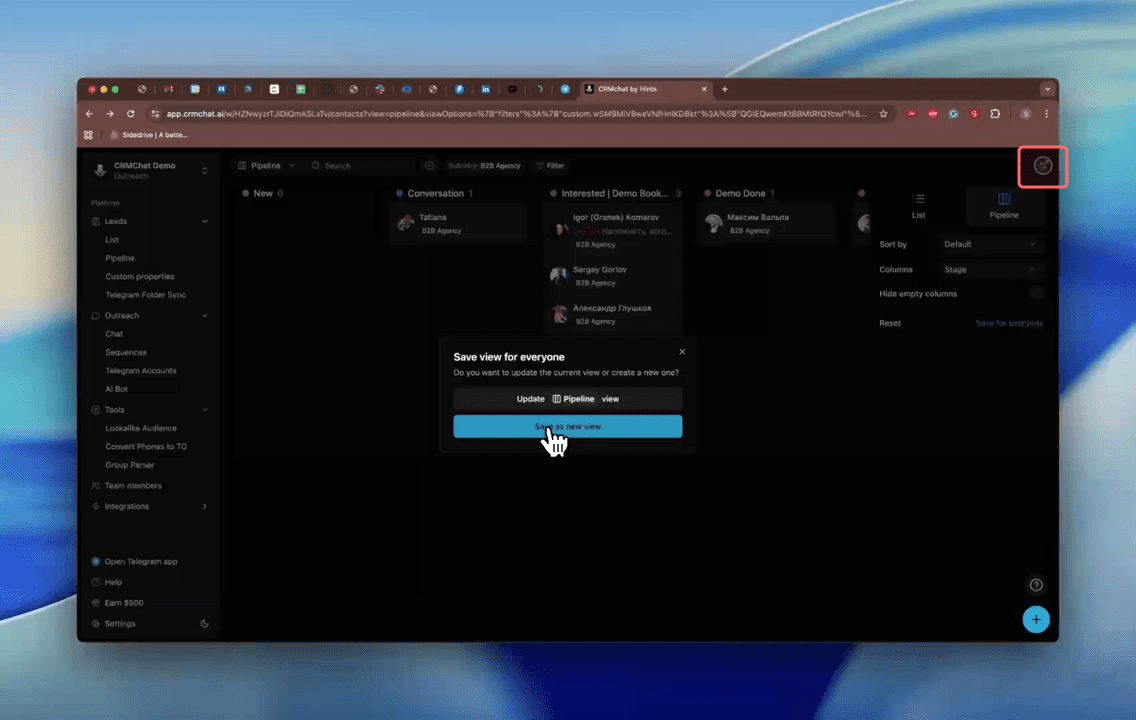Open Sidedrive bookmark
Viewport: 1136px width, 720px height.
pos(149,135)
